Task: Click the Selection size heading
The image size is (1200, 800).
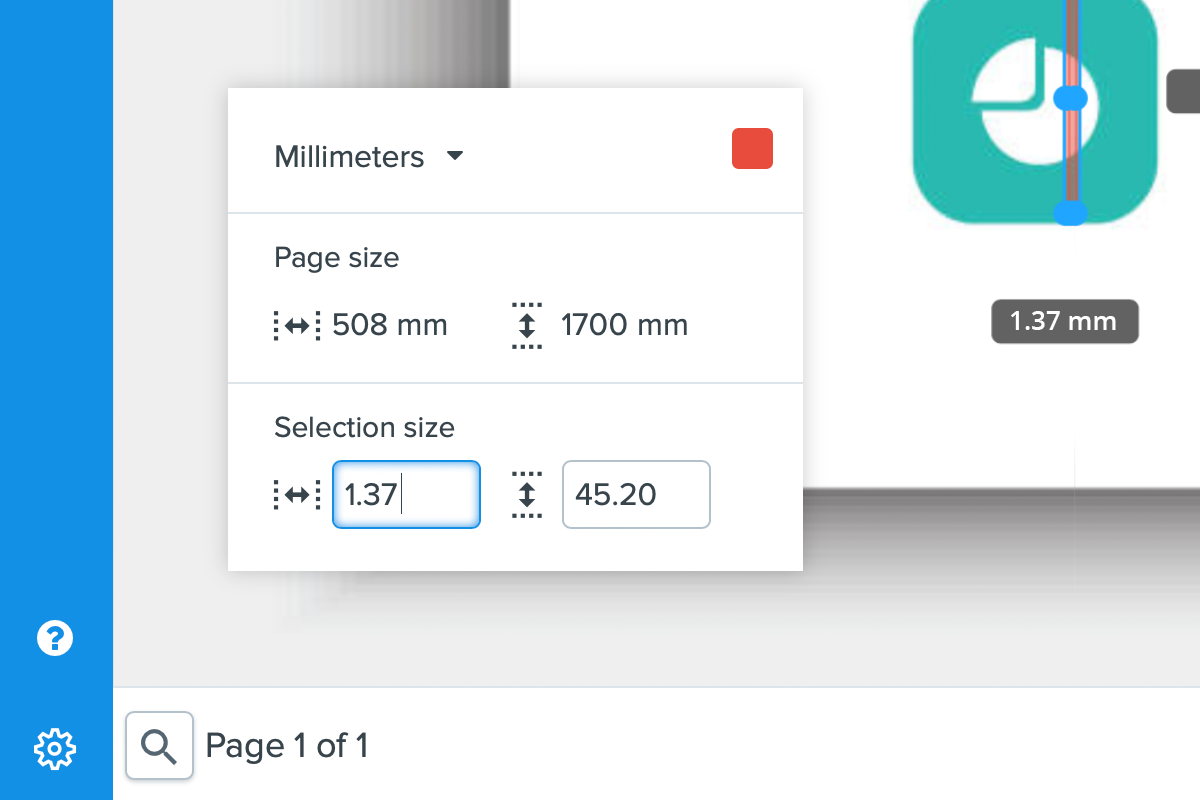Action: [364, 428]
